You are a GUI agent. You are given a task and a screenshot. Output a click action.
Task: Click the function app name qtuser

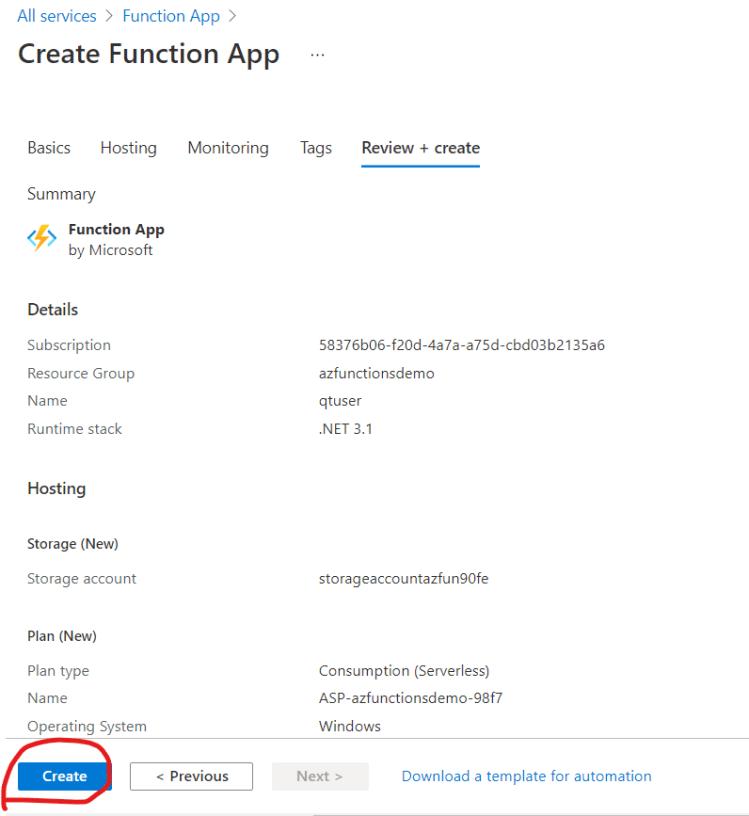point(340,401)
